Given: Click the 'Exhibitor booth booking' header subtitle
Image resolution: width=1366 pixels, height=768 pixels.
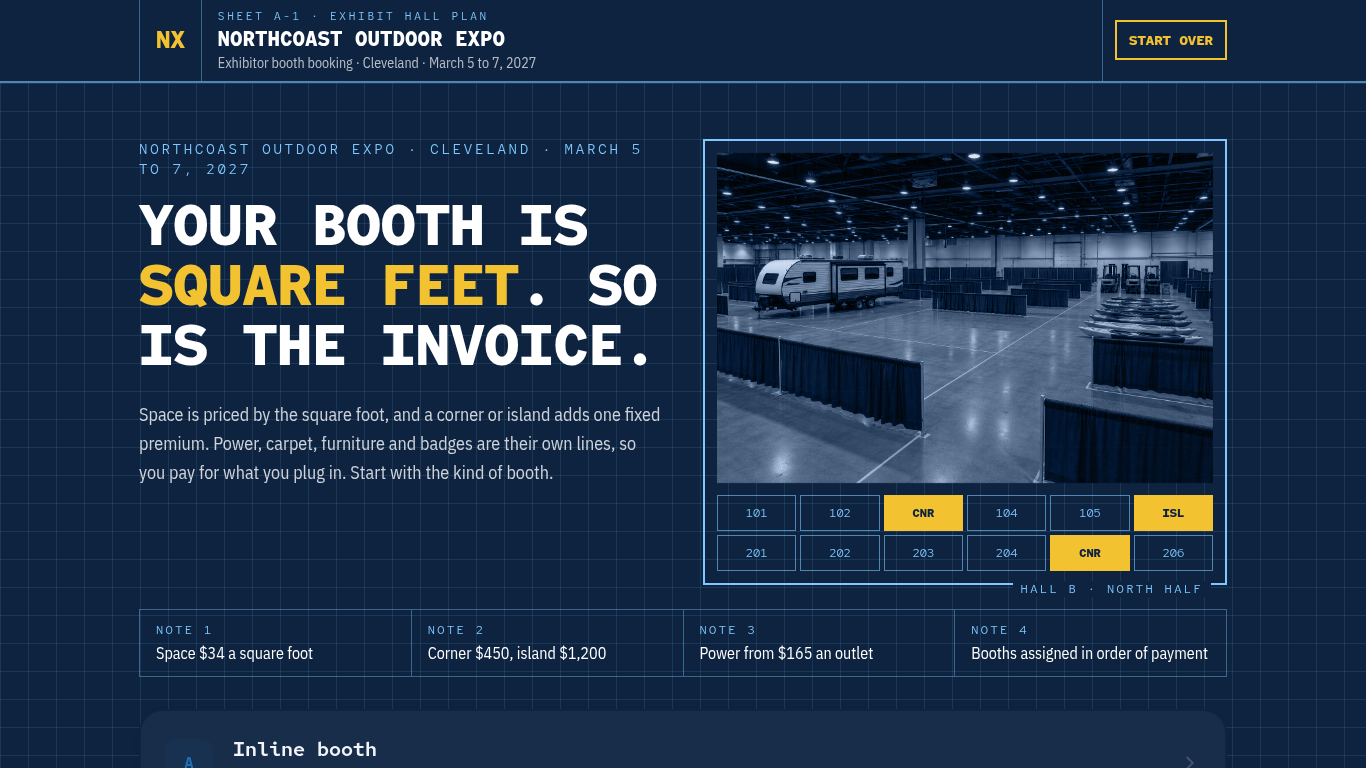Looking at the screenshot, I should [x=377, y=63].
